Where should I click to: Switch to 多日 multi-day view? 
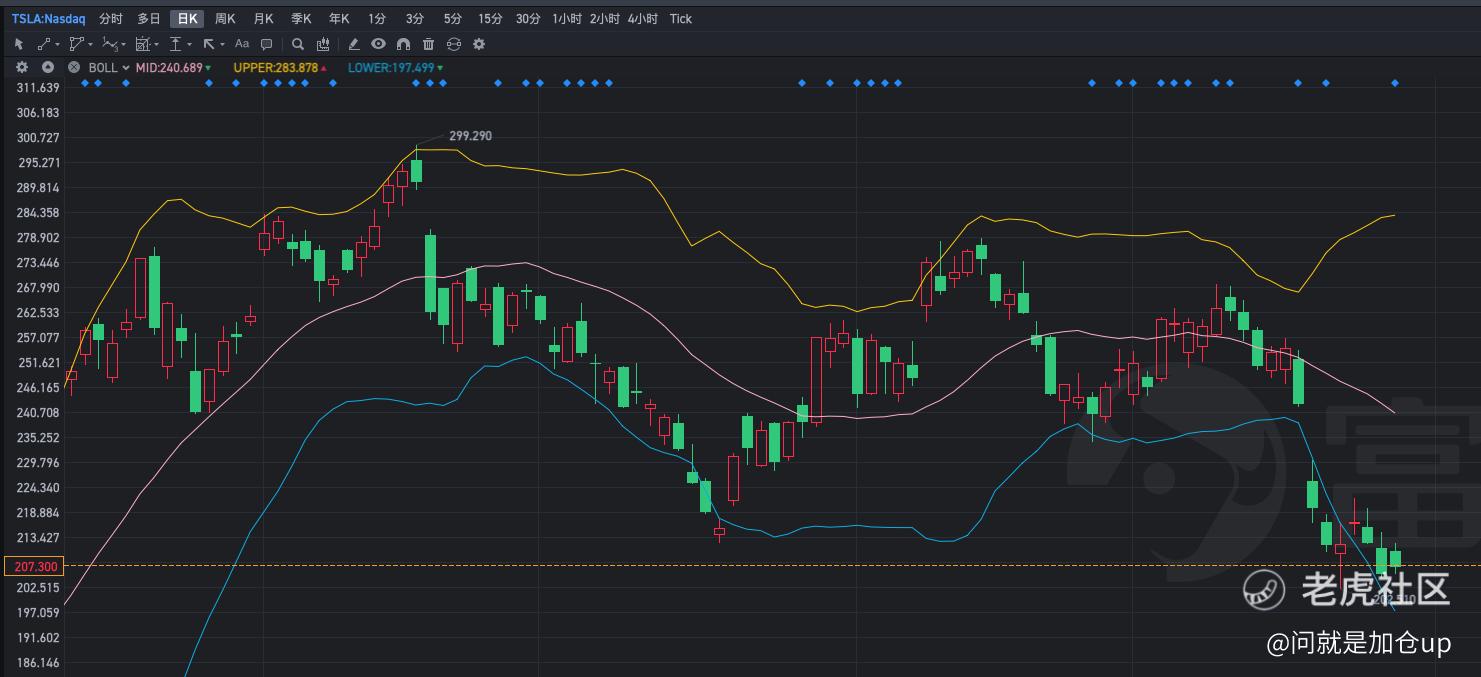click(x=149, y=19)
